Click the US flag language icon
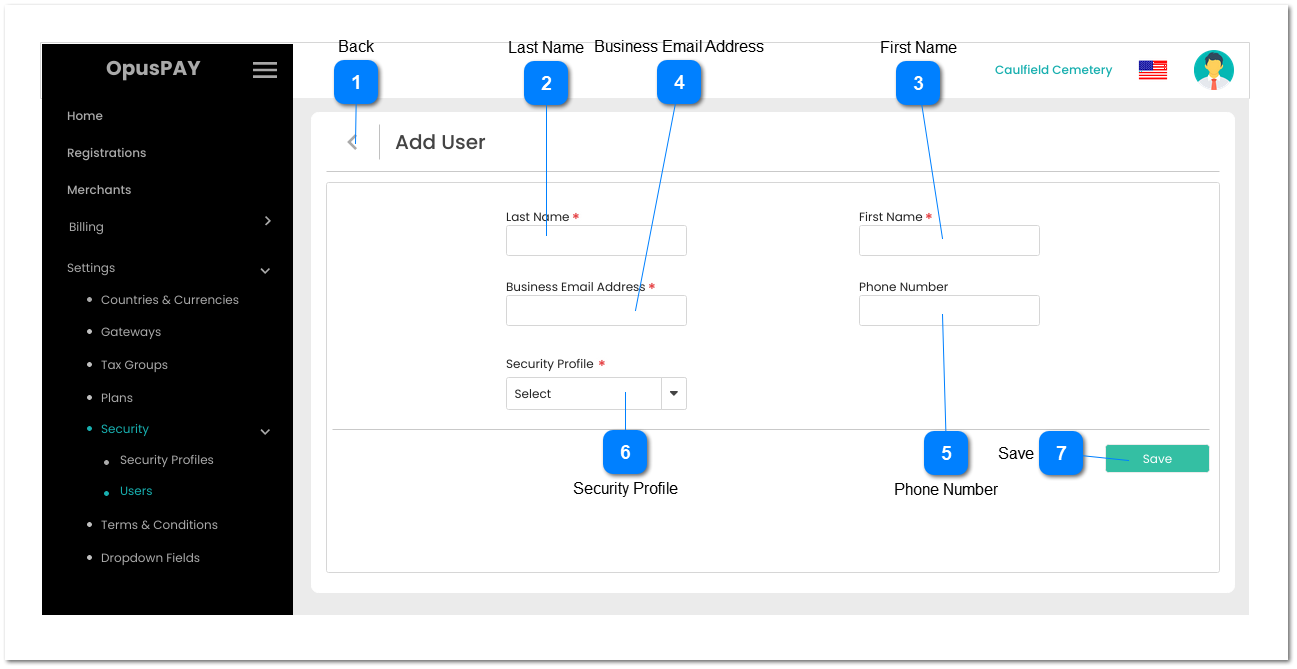 tap(1152, 70)
